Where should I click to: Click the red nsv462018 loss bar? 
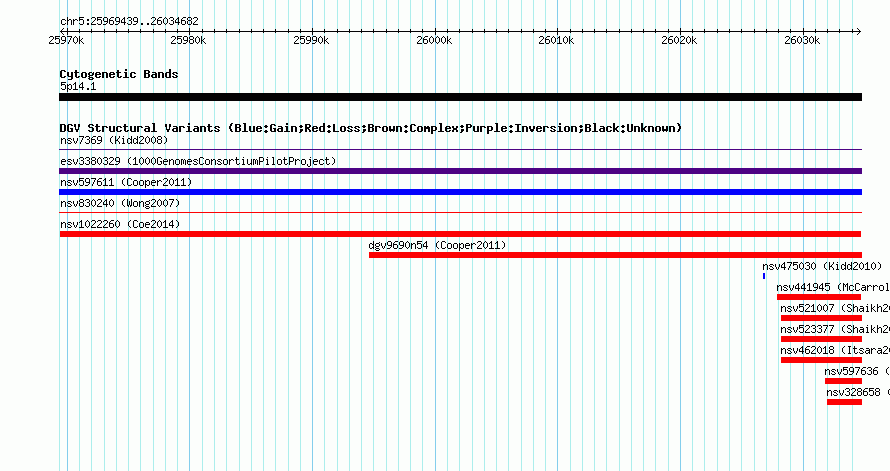(821, 360)
